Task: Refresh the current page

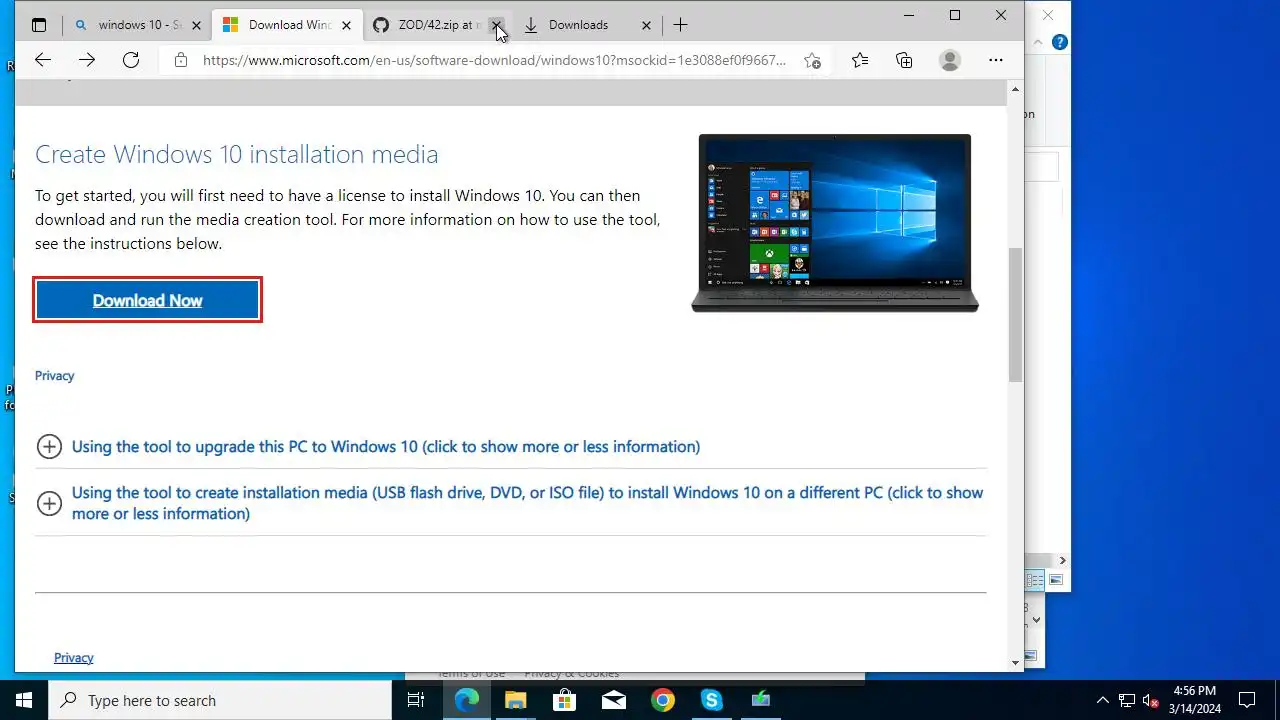Action: point(131,60)
